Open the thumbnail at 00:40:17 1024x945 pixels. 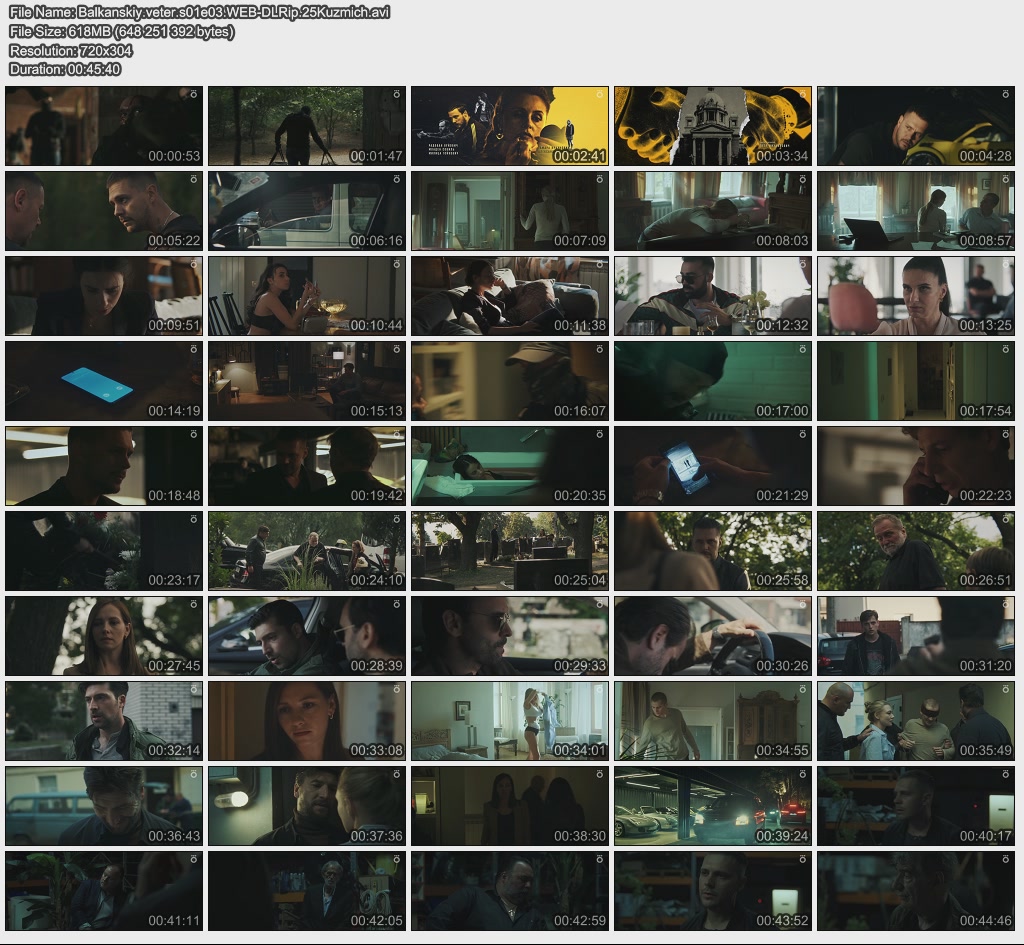coord(916,807)
